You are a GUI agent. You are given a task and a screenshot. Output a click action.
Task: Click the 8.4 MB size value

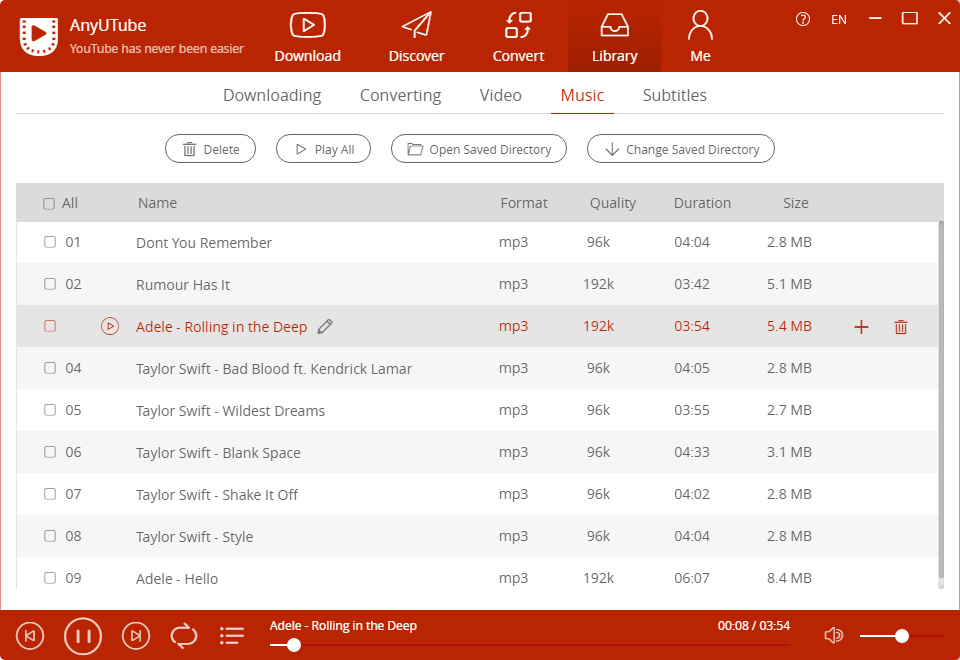[789, 578]
